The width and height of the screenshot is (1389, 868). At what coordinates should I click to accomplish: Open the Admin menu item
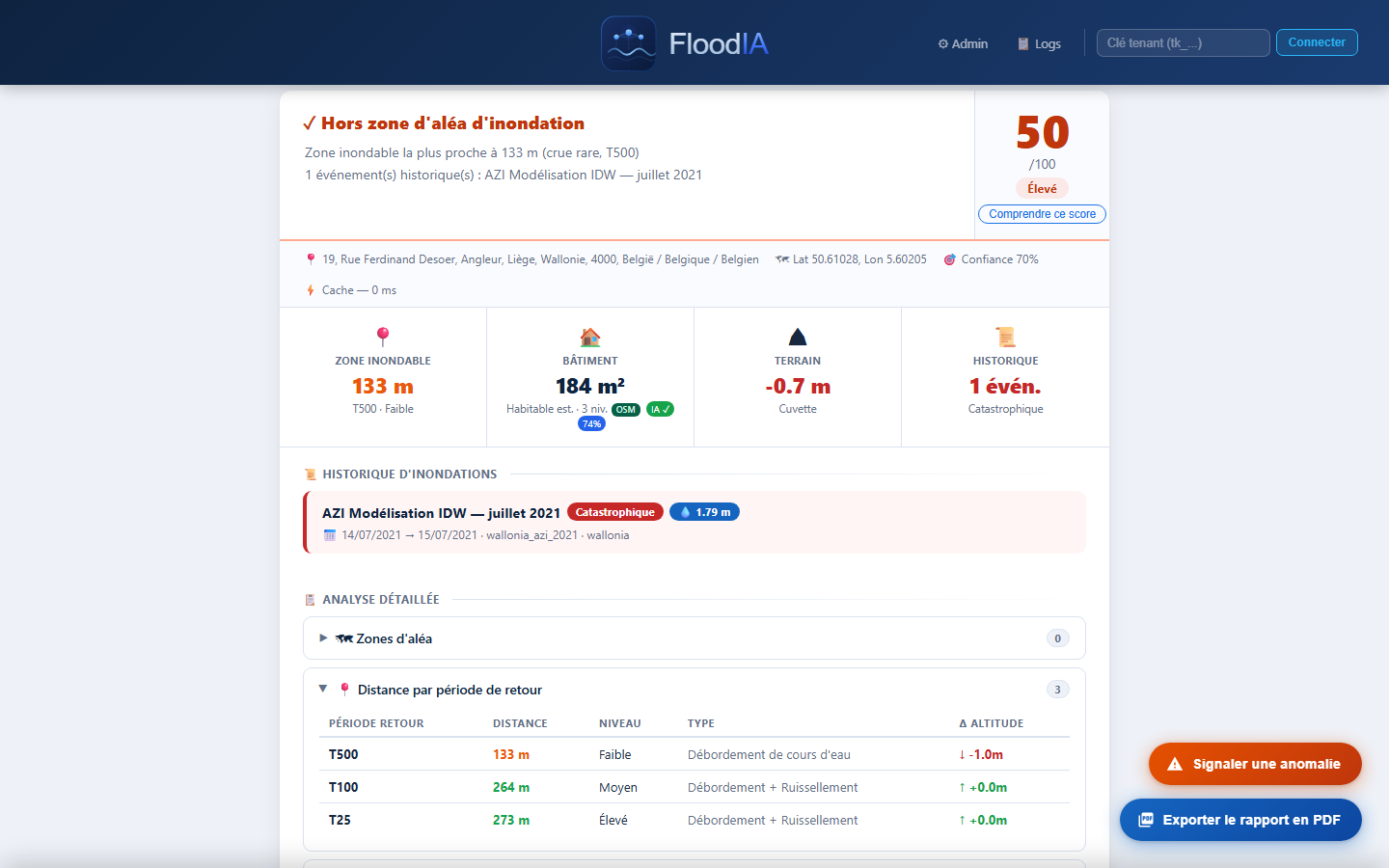point(963,43)
